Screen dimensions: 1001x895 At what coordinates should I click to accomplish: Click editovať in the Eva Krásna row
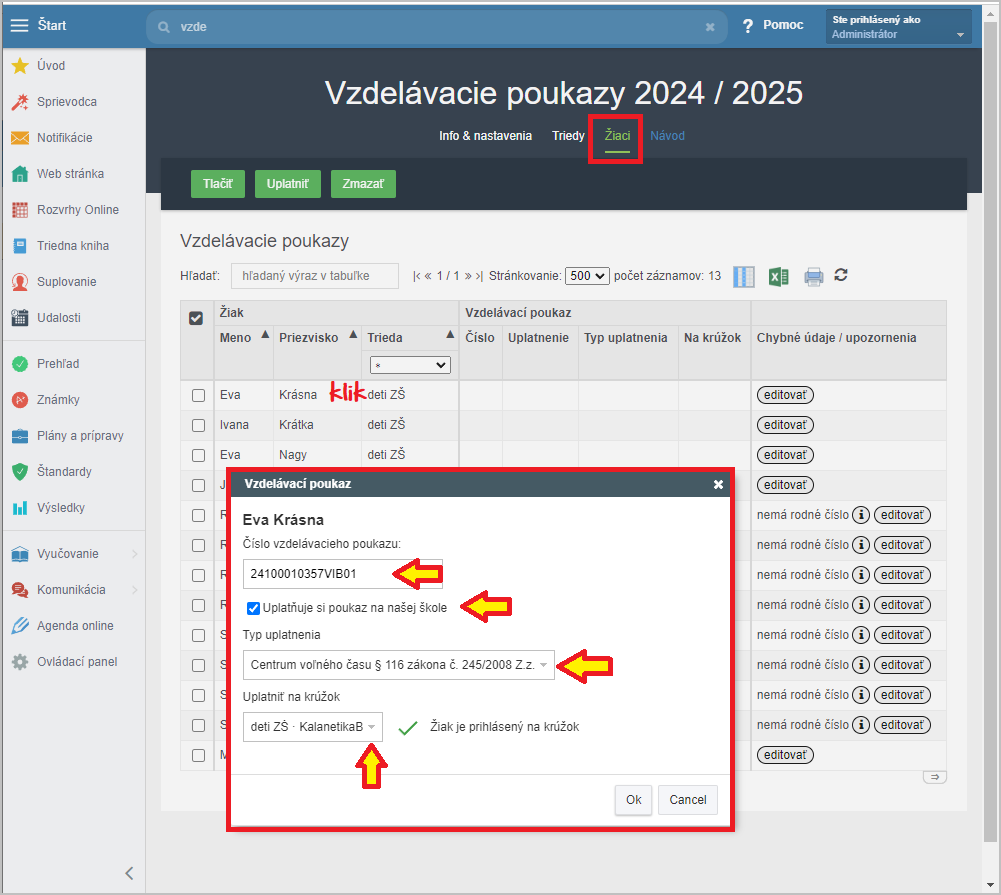point(785,395)
